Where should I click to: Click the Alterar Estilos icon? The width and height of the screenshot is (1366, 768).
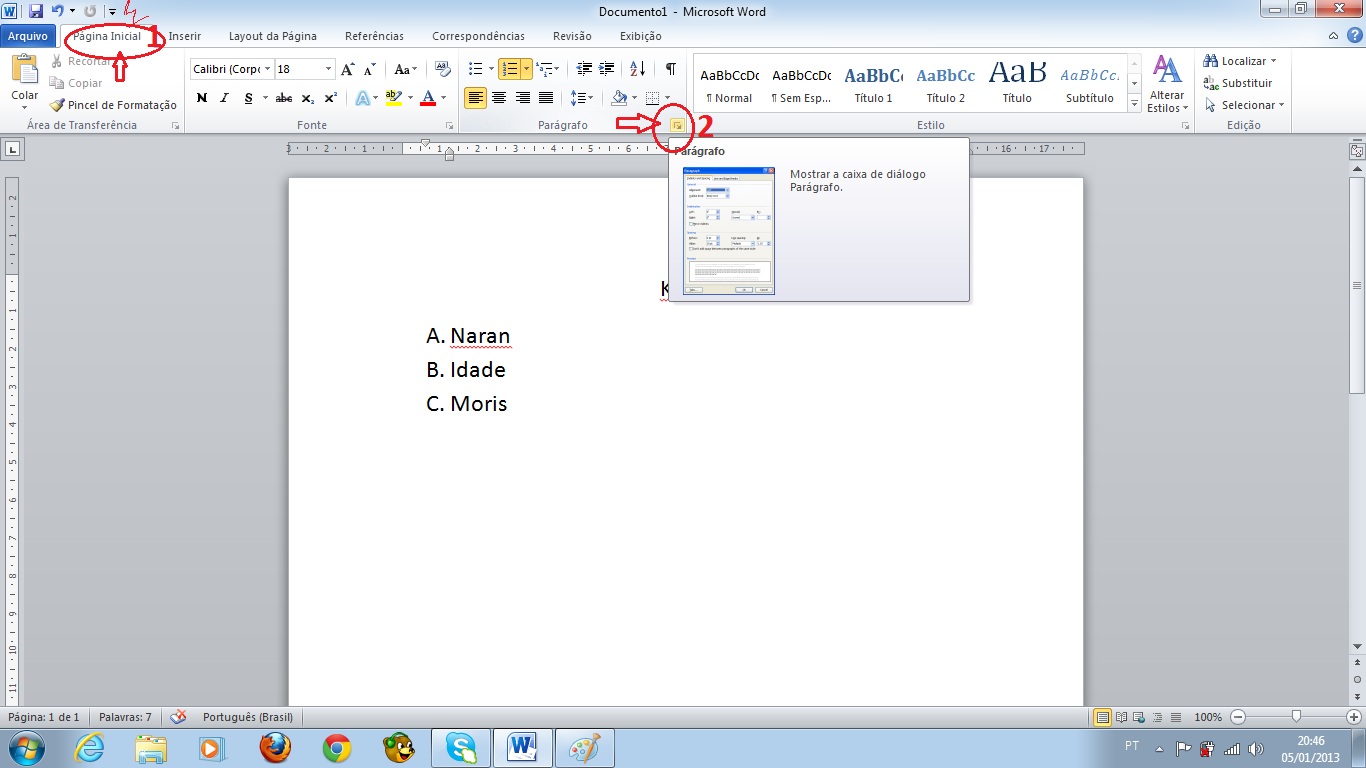coord(1167,84)
